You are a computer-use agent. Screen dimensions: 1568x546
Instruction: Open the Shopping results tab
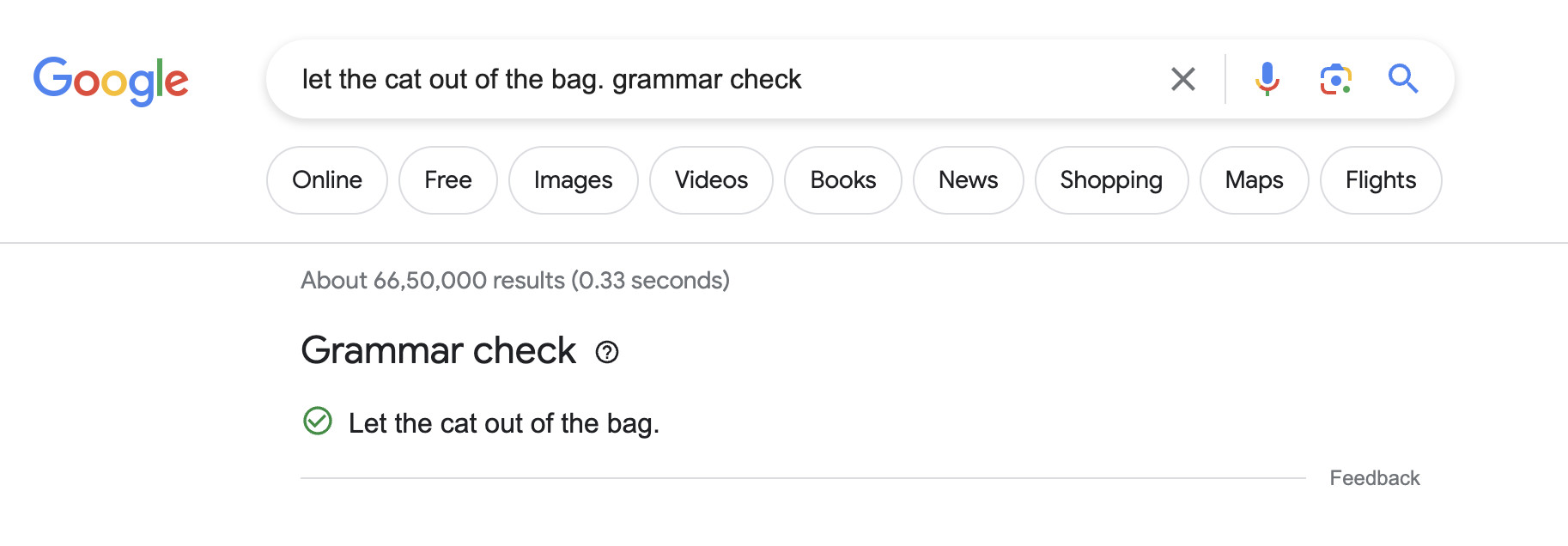coord(1111,180)
